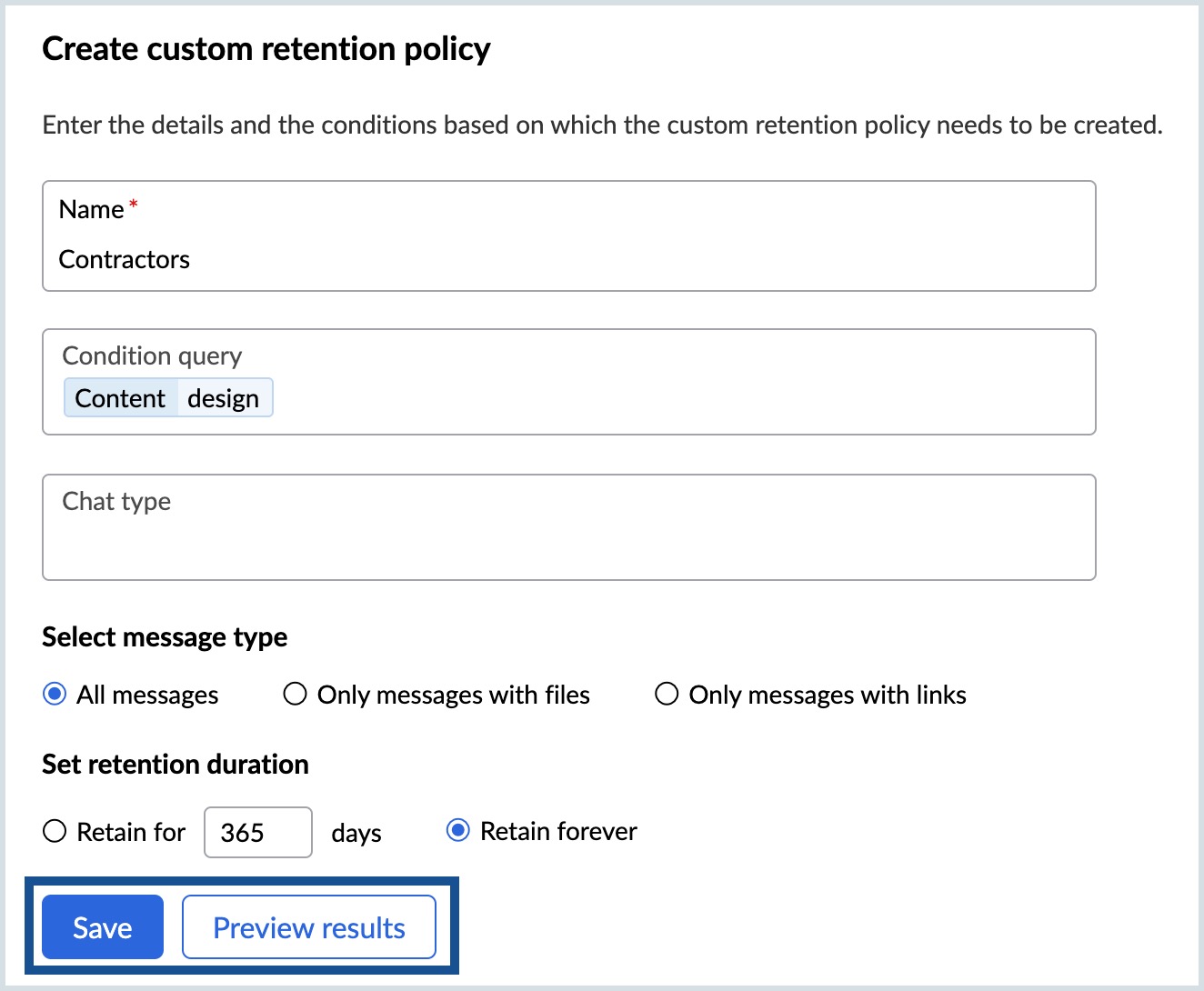Place cursor in the Contractors name text
This screenshot has height=991, width=1204.
click(124, 259)
